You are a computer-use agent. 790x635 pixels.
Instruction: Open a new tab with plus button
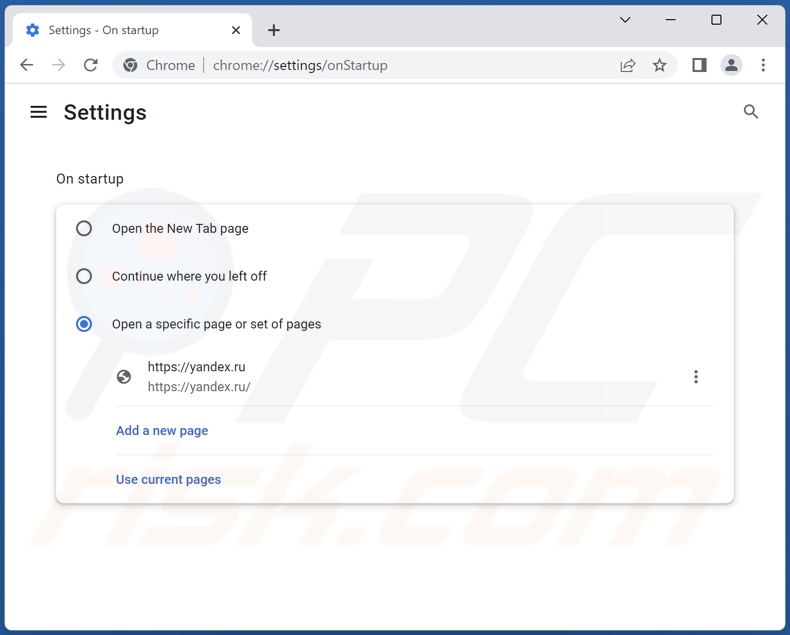point(274,30)
